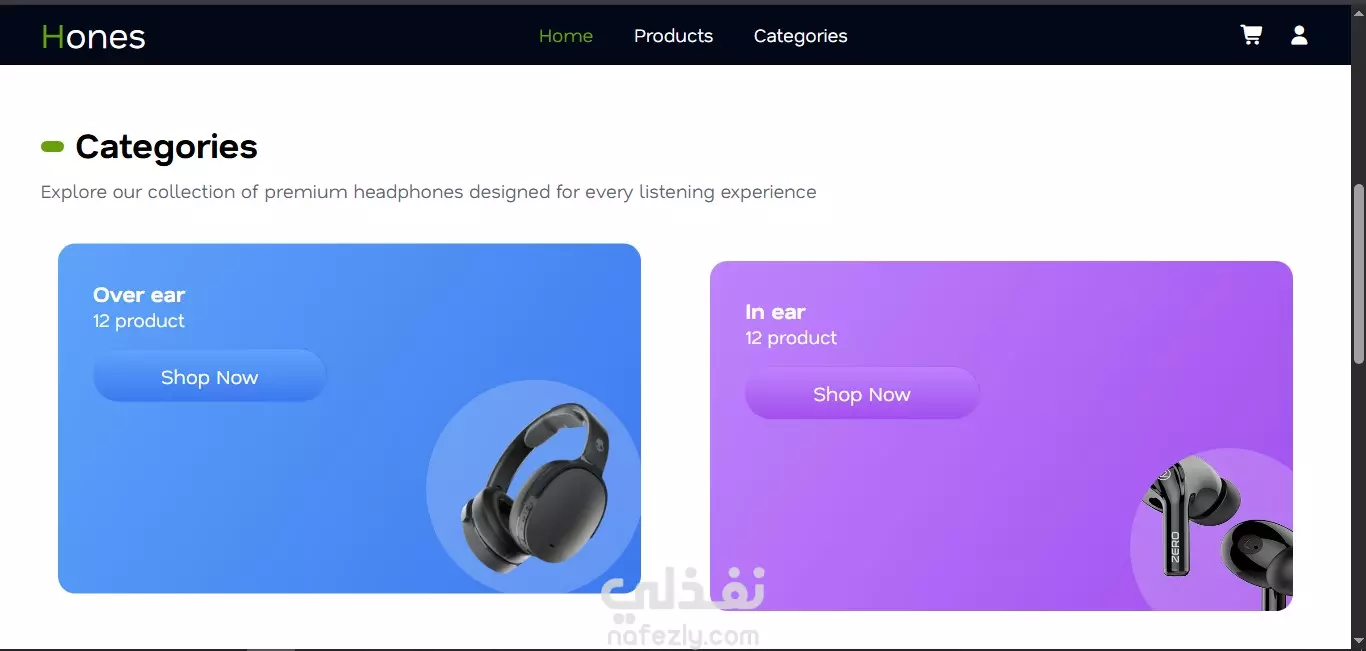
Task: Click the green pill marker beside Categories
Action: click(x=52, y=147)
